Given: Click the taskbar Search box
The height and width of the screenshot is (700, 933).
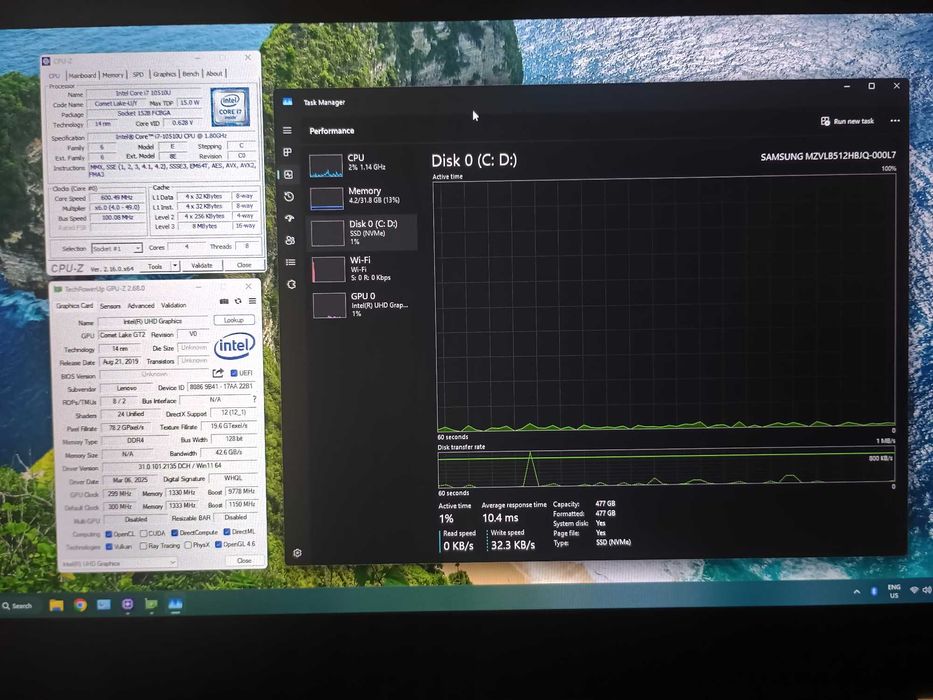Looking at the screenshot, I should coord(17,606).
